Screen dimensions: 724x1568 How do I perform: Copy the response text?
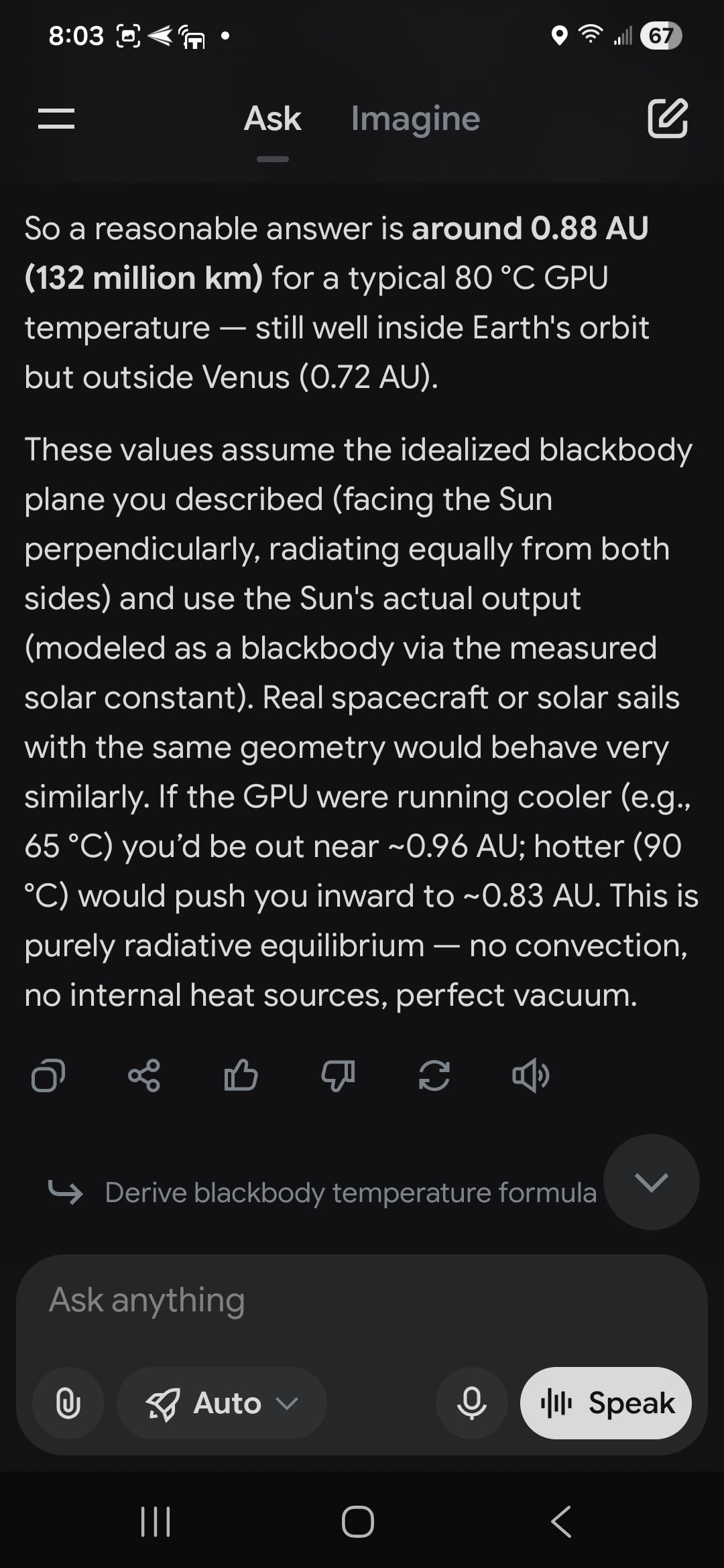point(48,1075)
